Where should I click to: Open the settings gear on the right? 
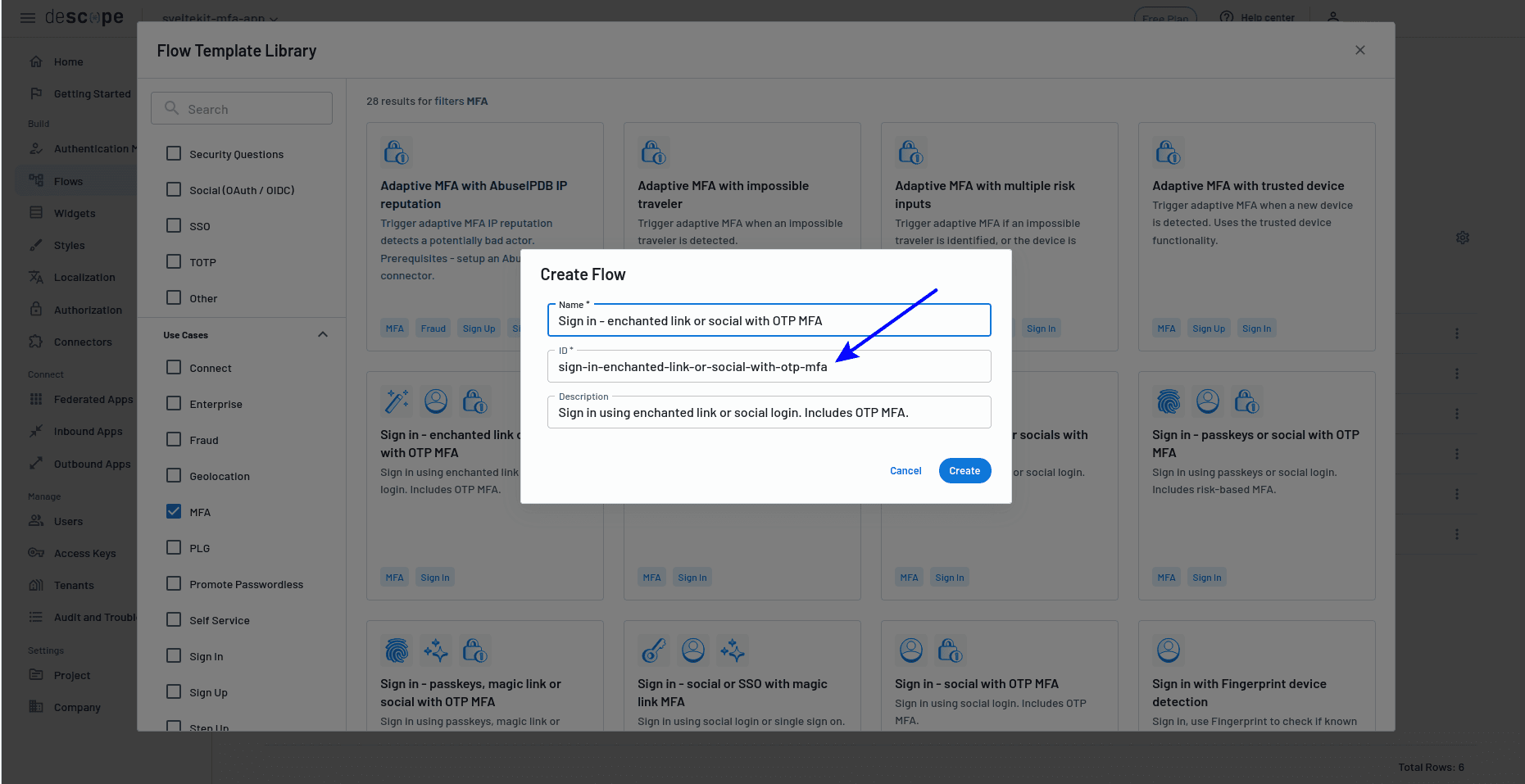(x=1464, y=238)
